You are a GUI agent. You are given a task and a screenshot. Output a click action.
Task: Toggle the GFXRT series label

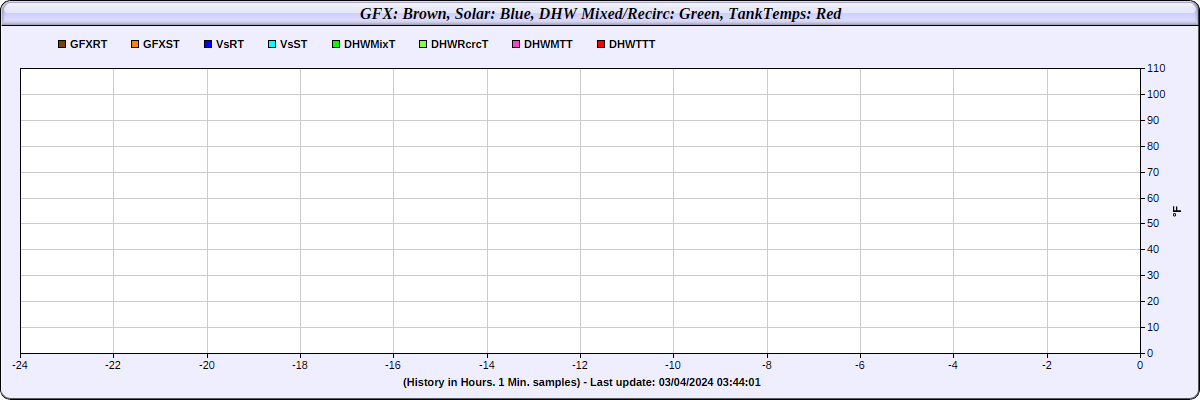tap(89, 45)
